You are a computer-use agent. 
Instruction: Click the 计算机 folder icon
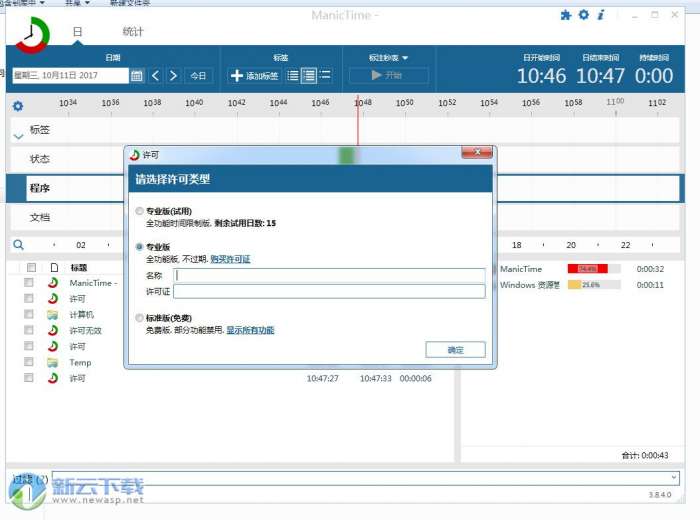pos(53,315)
